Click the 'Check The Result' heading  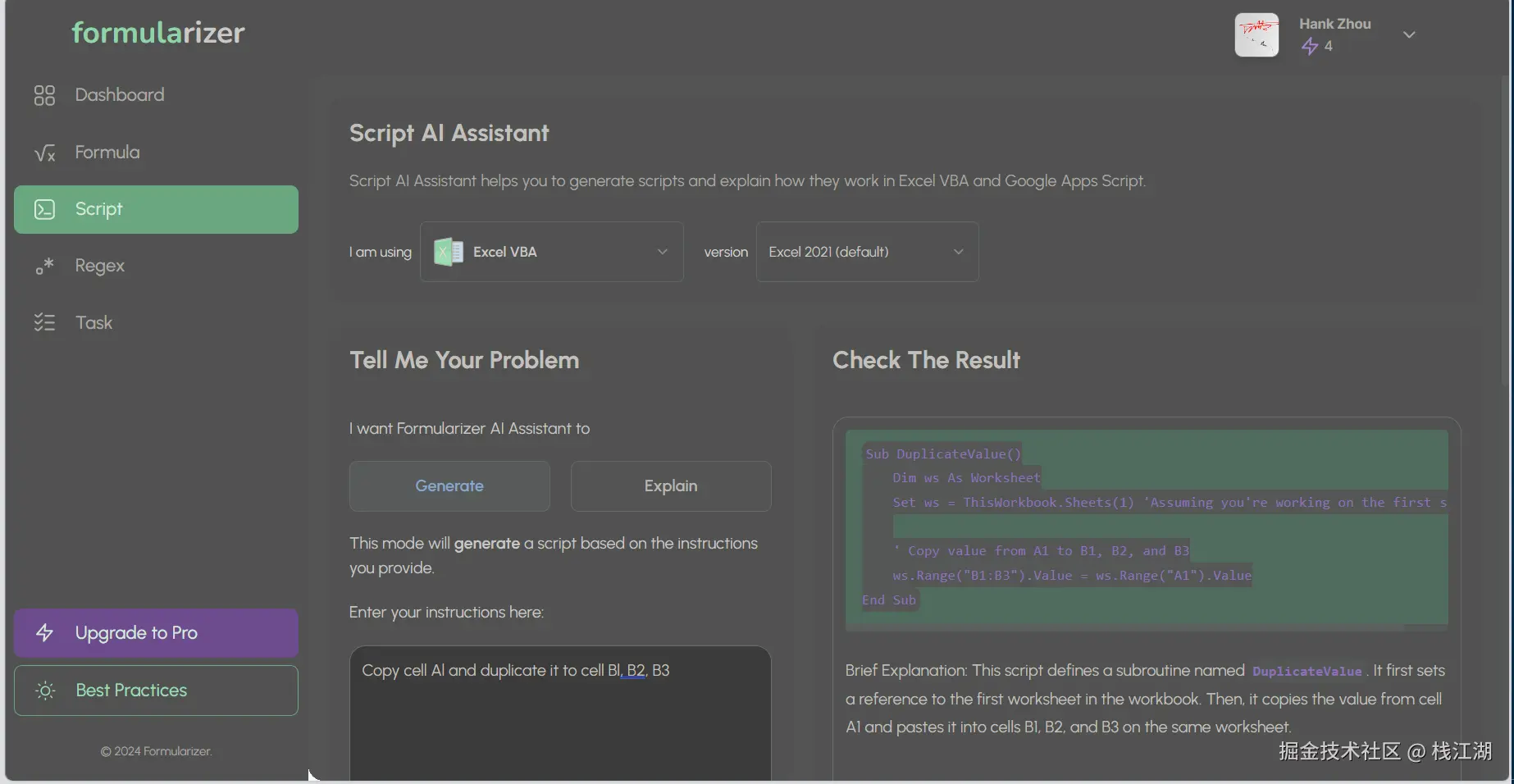(927, 360)
